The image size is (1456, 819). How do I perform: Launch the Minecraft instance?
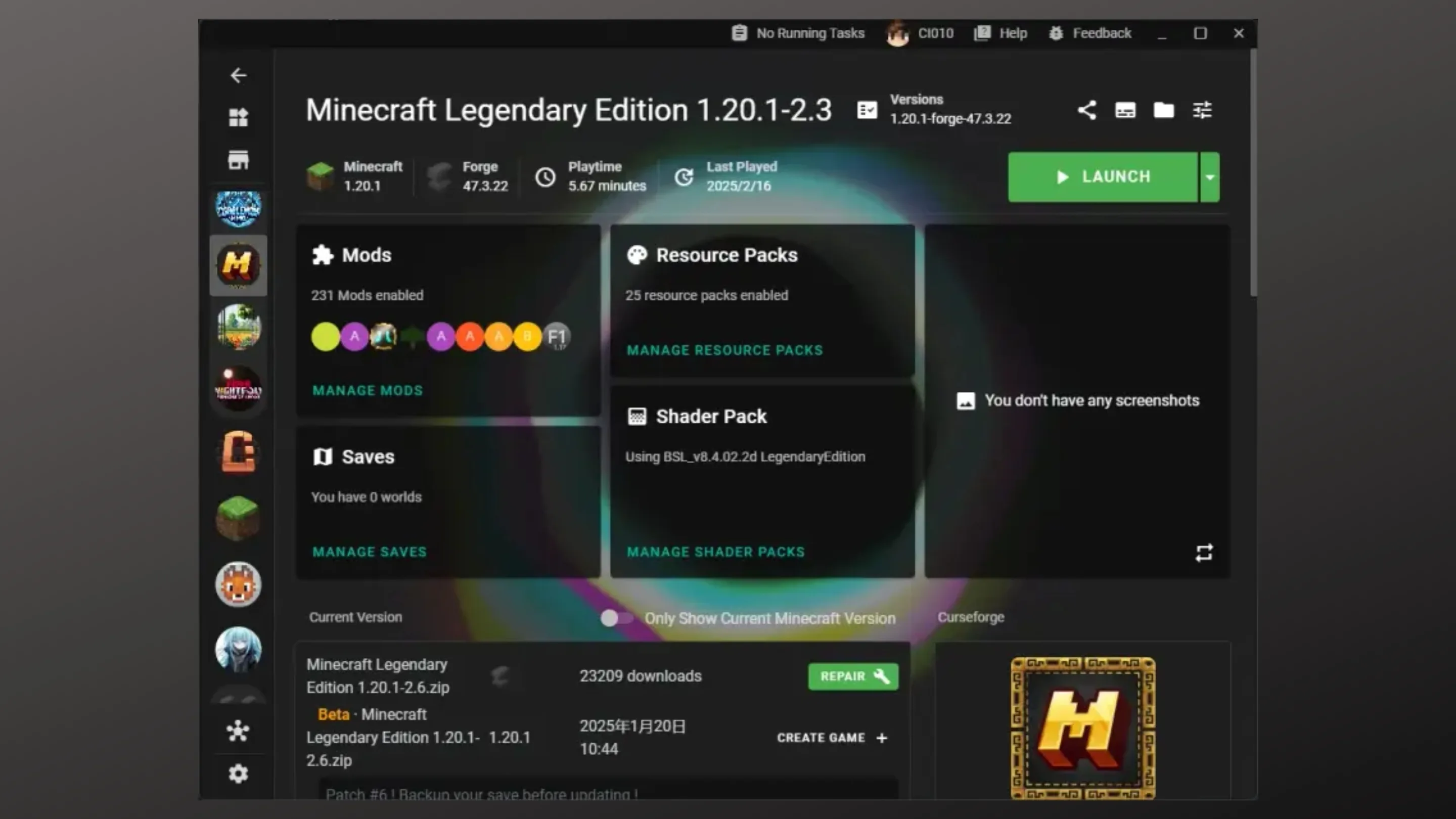1103,177
